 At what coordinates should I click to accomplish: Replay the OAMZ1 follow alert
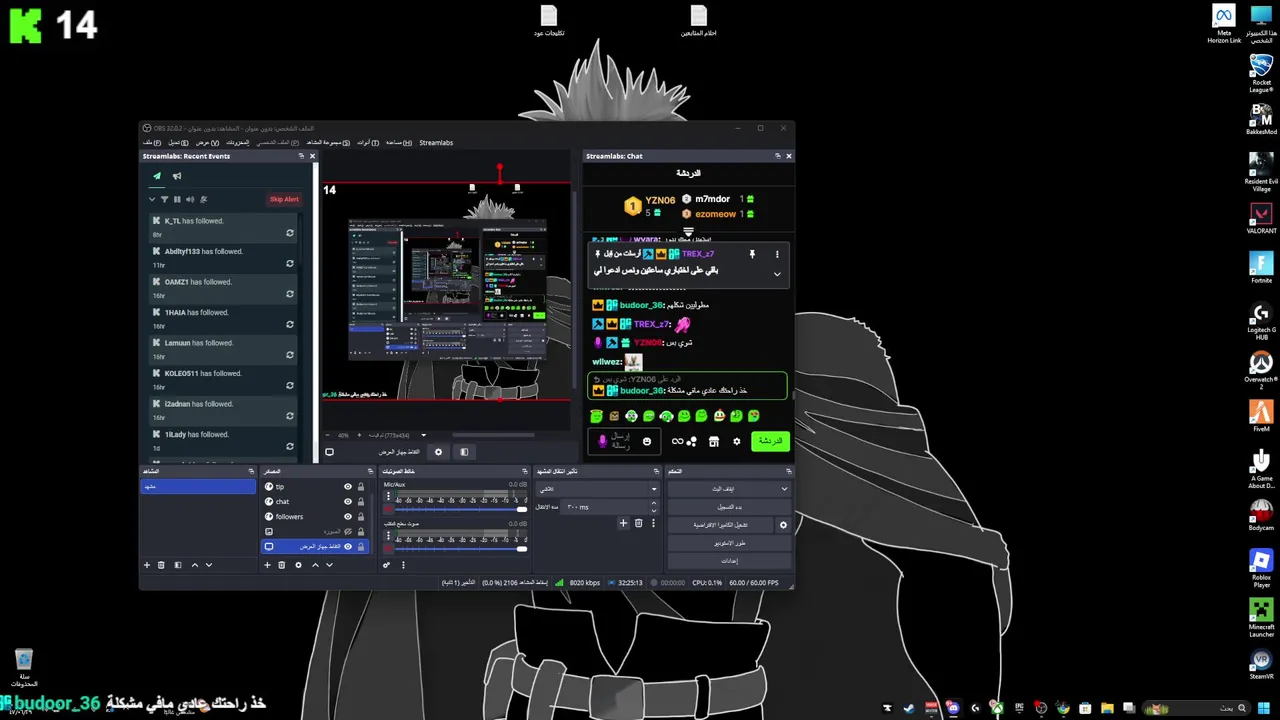click(290, 294)
